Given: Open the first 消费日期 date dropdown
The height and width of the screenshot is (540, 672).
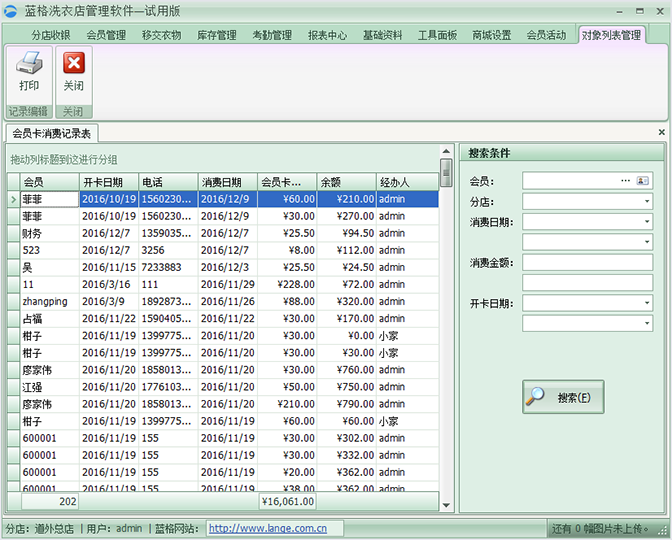Looking at the screenshot, I should (x=646, y=222).
